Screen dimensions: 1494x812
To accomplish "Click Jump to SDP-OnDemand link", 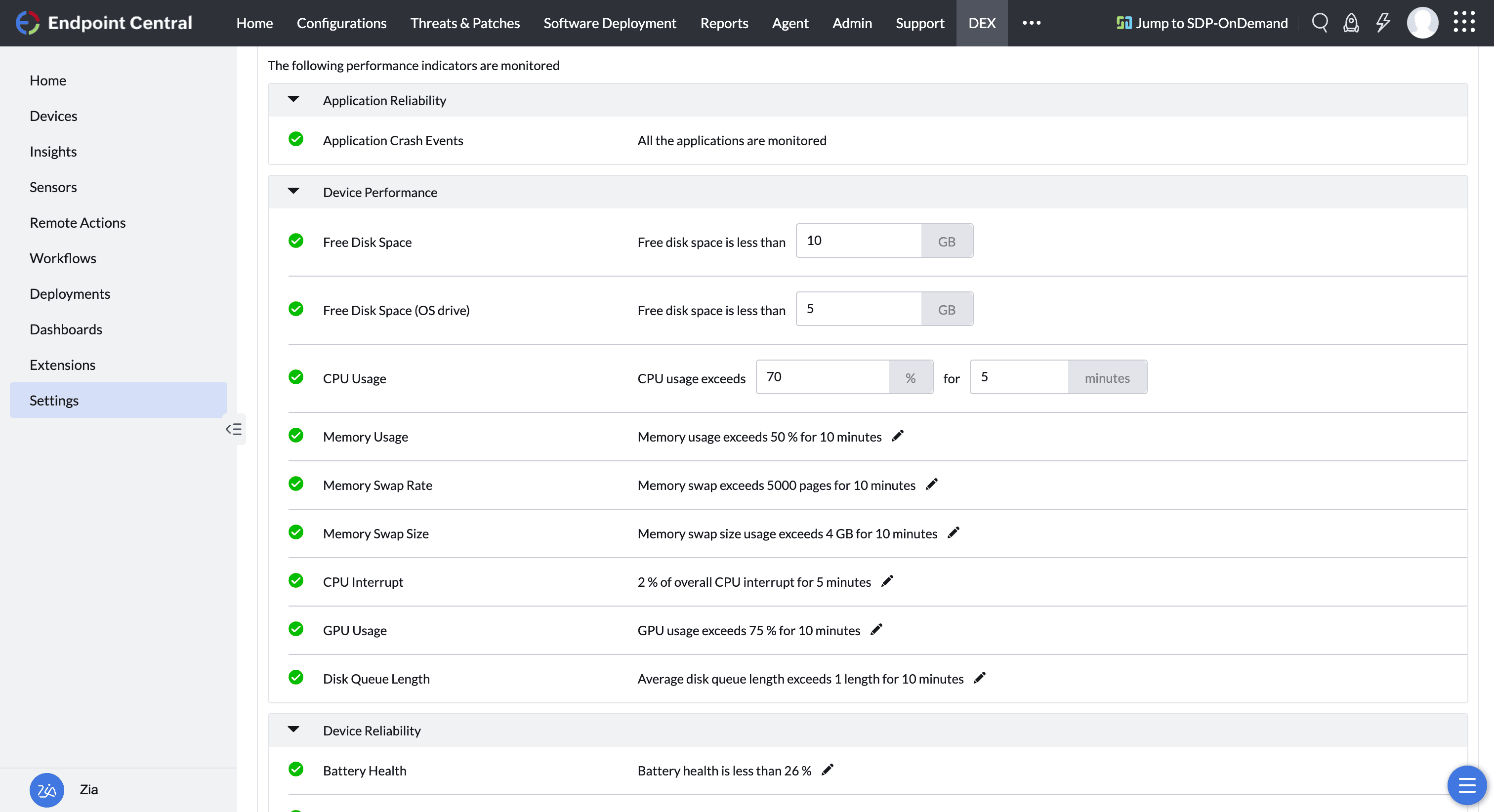I will [x=1202, y=23].
